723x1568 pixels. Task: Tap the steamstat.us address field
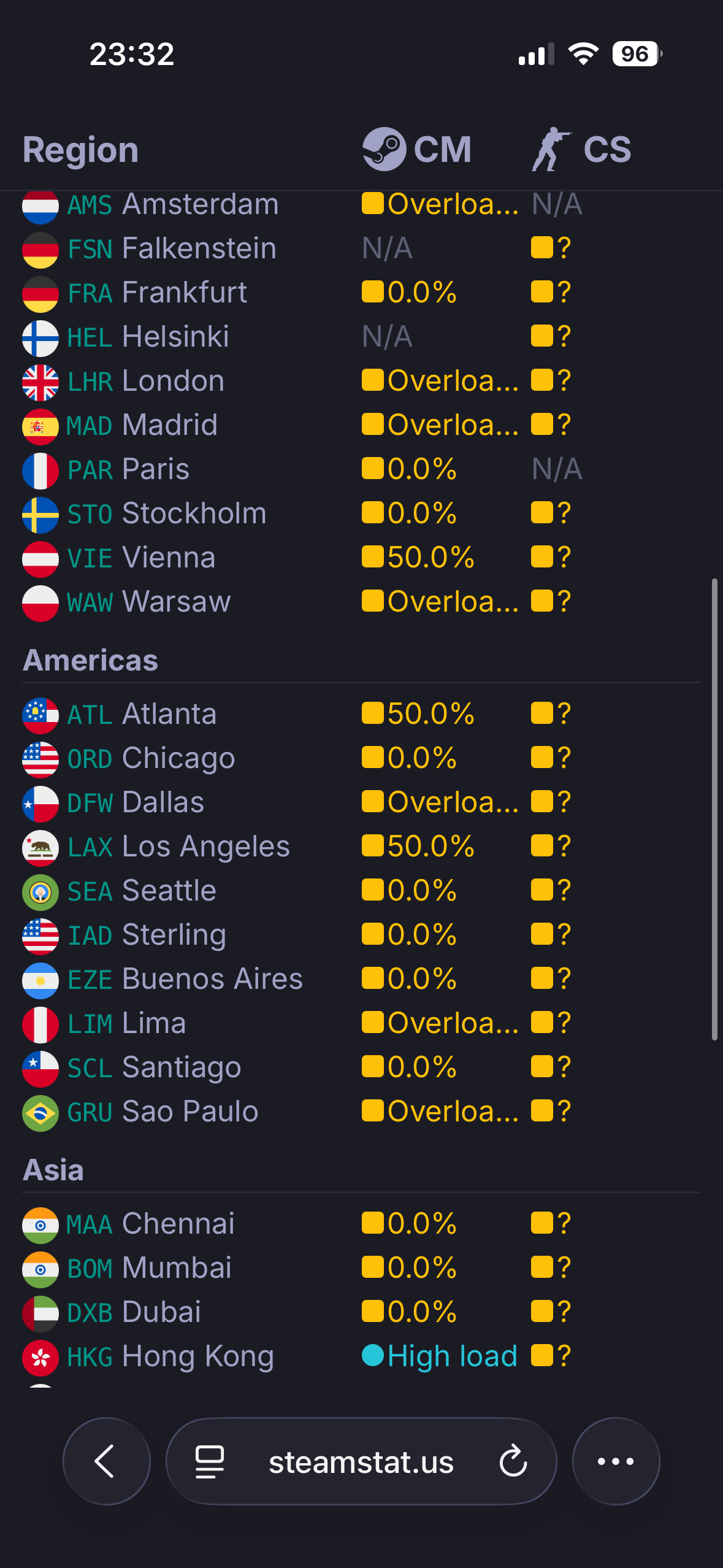point(361,1462)
